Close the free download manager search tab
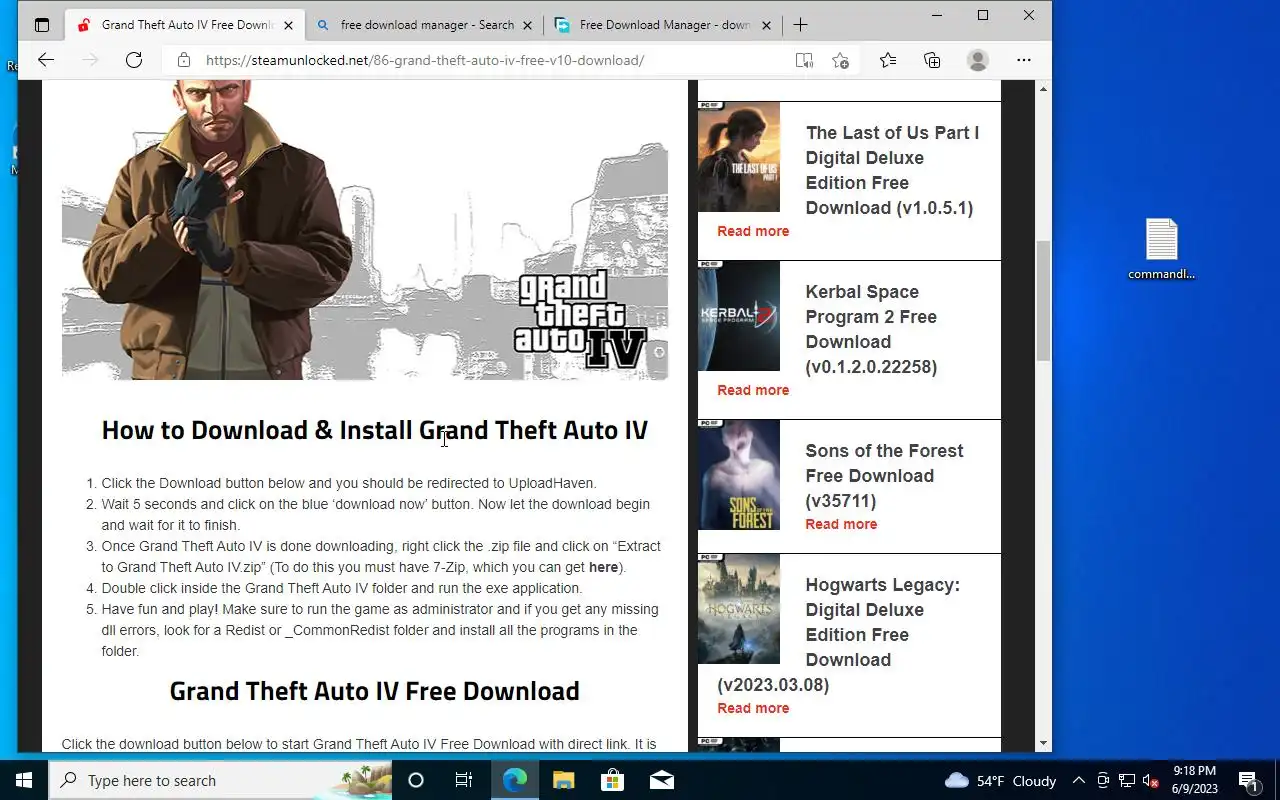 point(527,25)
